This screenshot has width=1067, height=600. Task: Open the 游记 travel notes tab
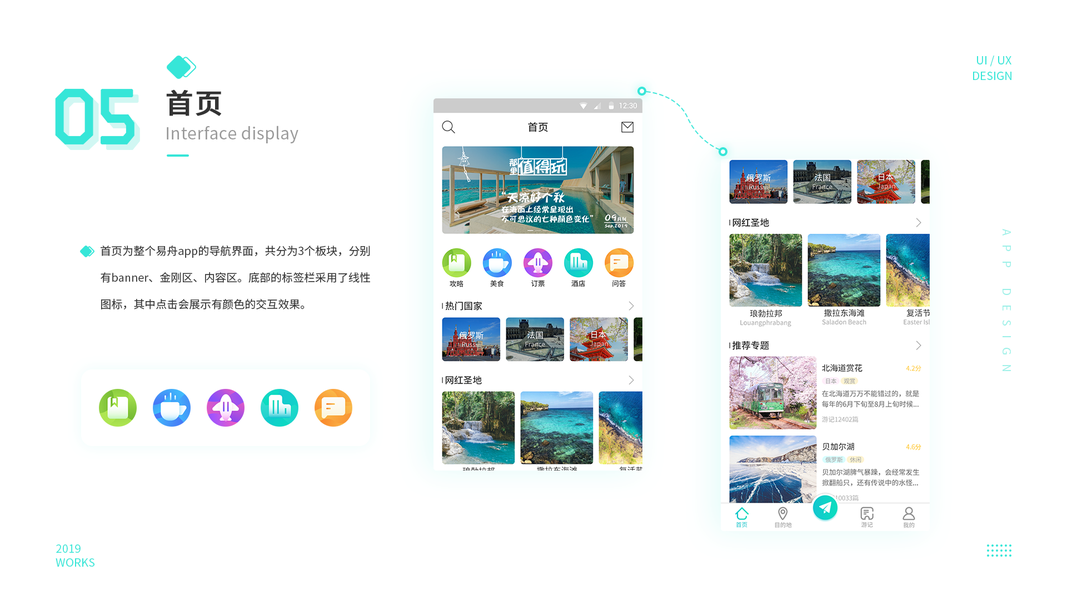pos(867,517)
